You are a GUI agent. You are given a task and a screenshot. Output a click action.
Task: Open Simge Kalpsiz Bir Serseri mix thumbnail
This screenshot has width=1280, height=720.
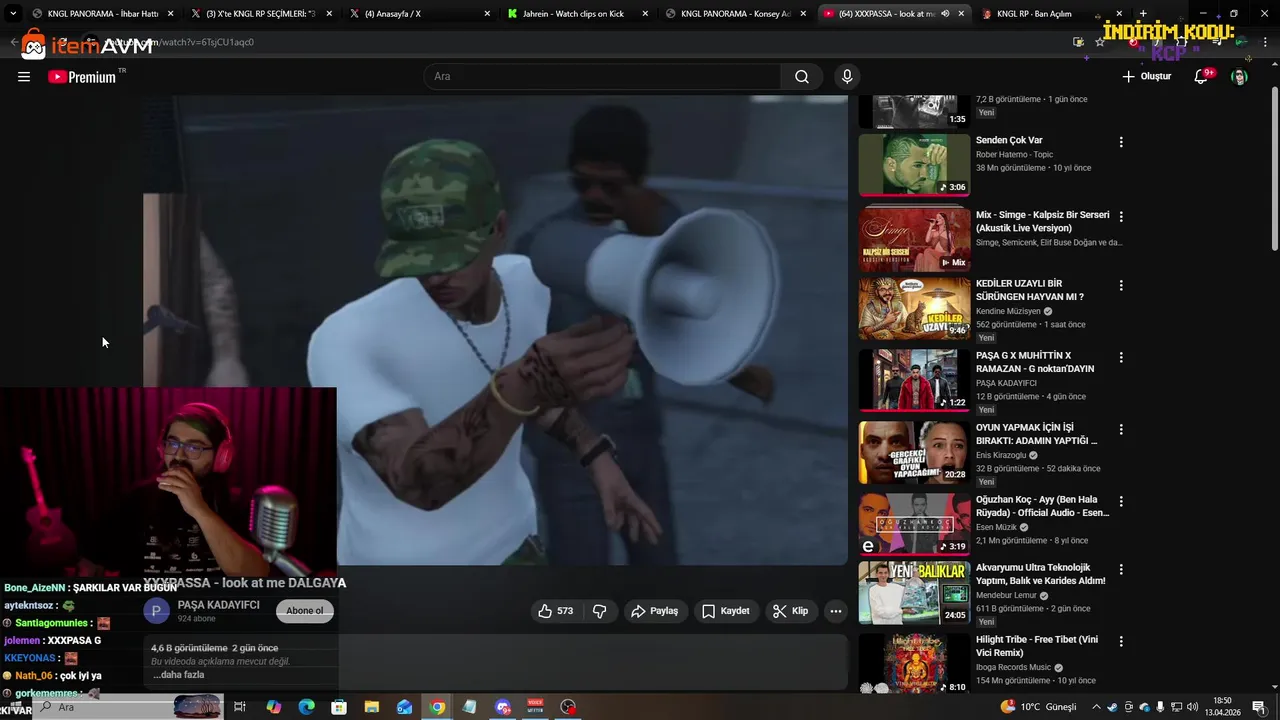click(x=914, y=239)
